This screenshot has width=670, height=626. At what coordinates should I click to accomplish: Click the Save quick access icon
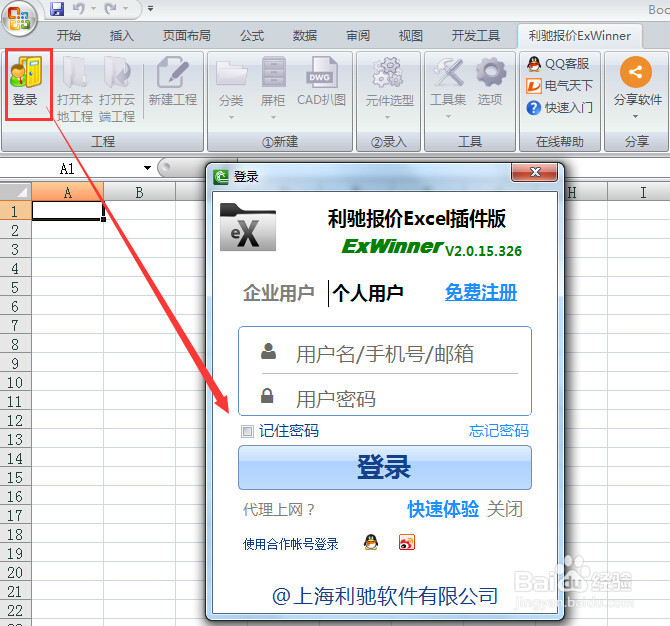(x=56, y=8)
